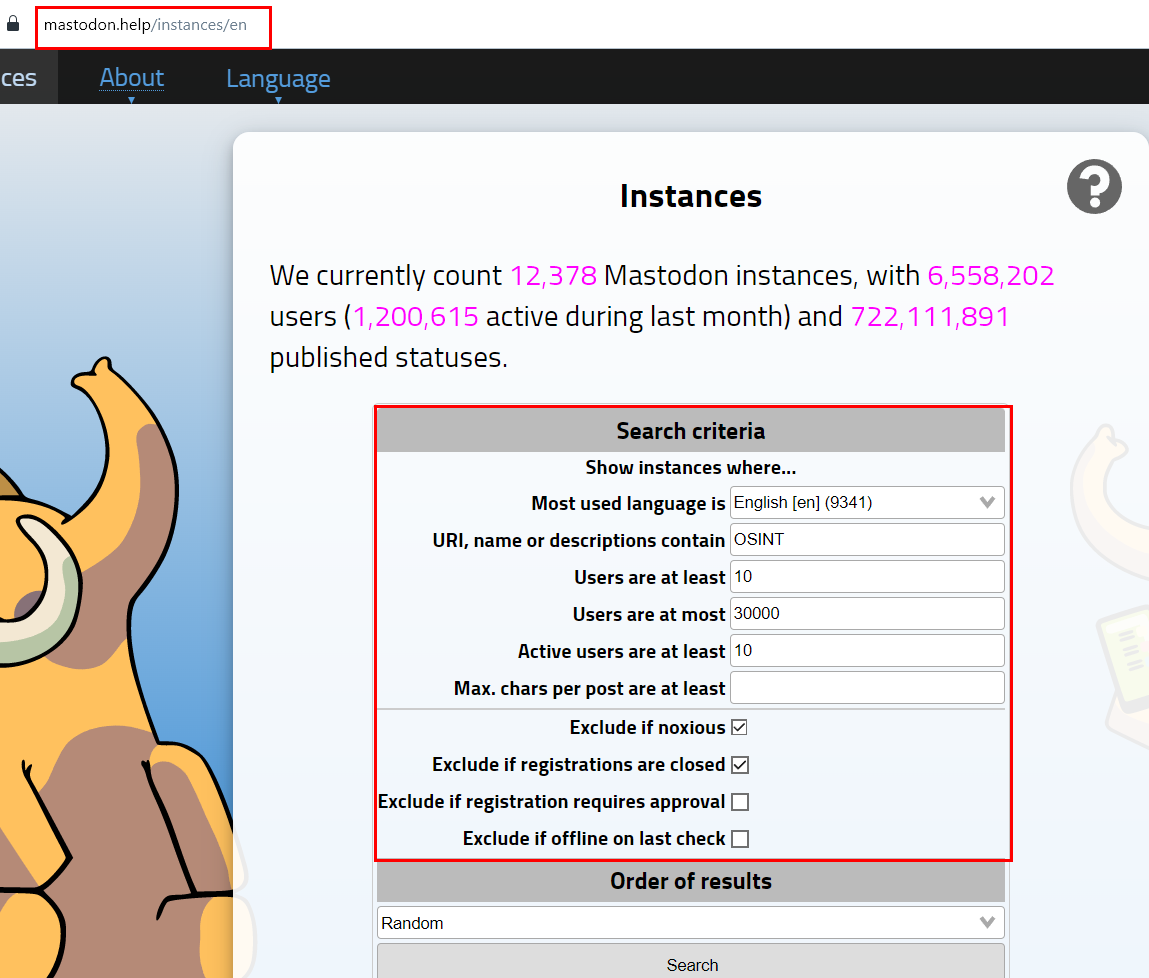Click the Show instances where... label
Image resolution: width=1149 pixels, height=978 pixels.
[x=690, y=467]
